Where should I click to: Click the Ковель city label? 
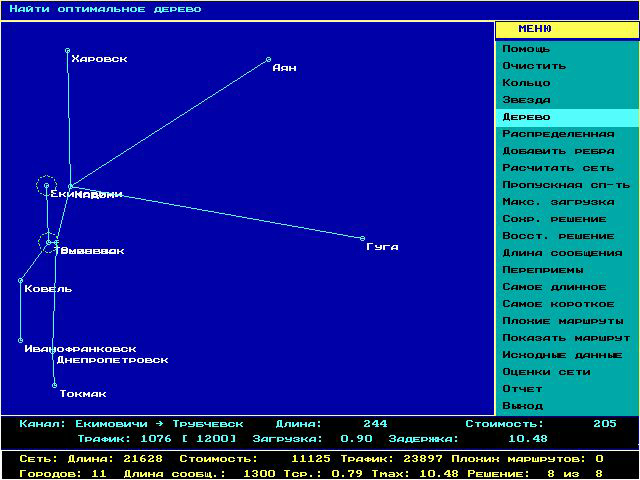click(x=48, y=289)
